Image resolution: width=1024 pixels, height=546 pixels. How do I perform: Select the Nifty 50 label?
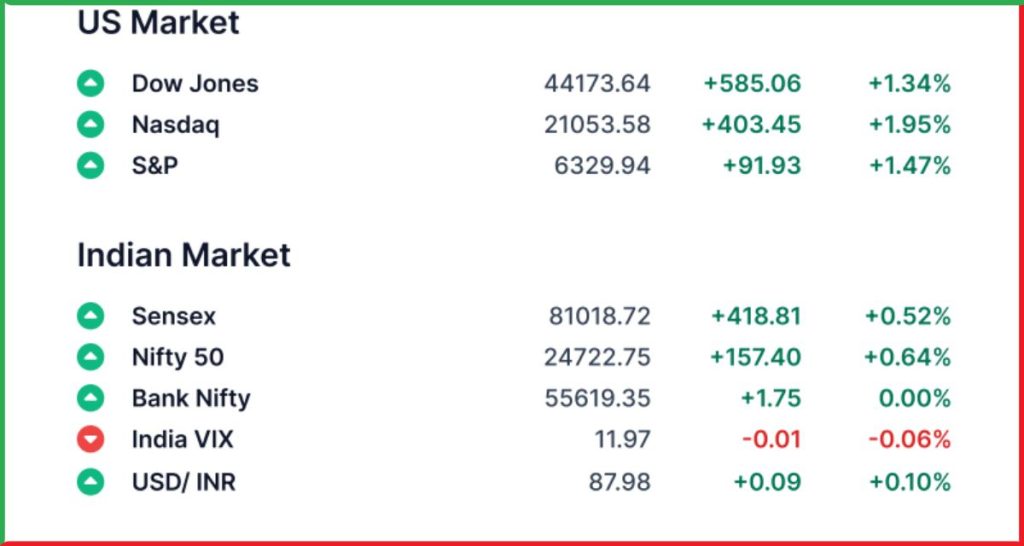pyautogui.click(x=178, y=357)
